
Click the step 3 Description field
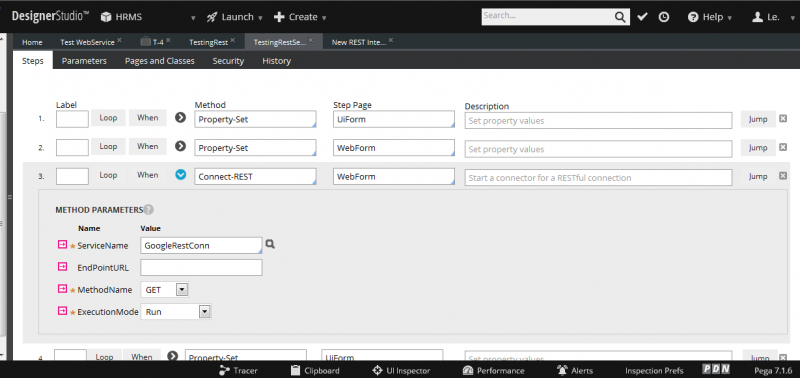coord(598,178)
